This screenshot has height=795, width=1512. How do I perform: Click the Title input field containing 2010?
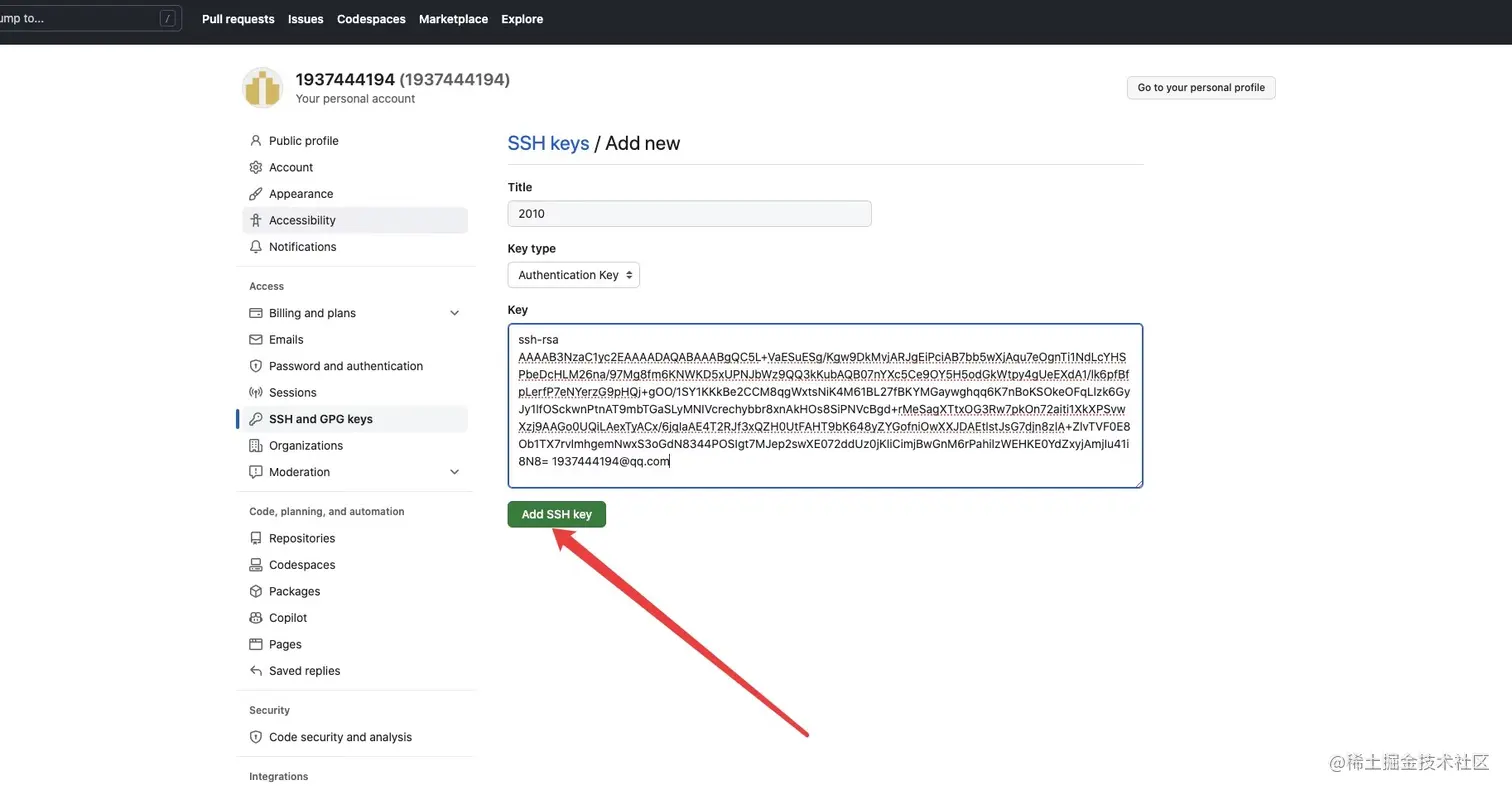click(689, 213)
